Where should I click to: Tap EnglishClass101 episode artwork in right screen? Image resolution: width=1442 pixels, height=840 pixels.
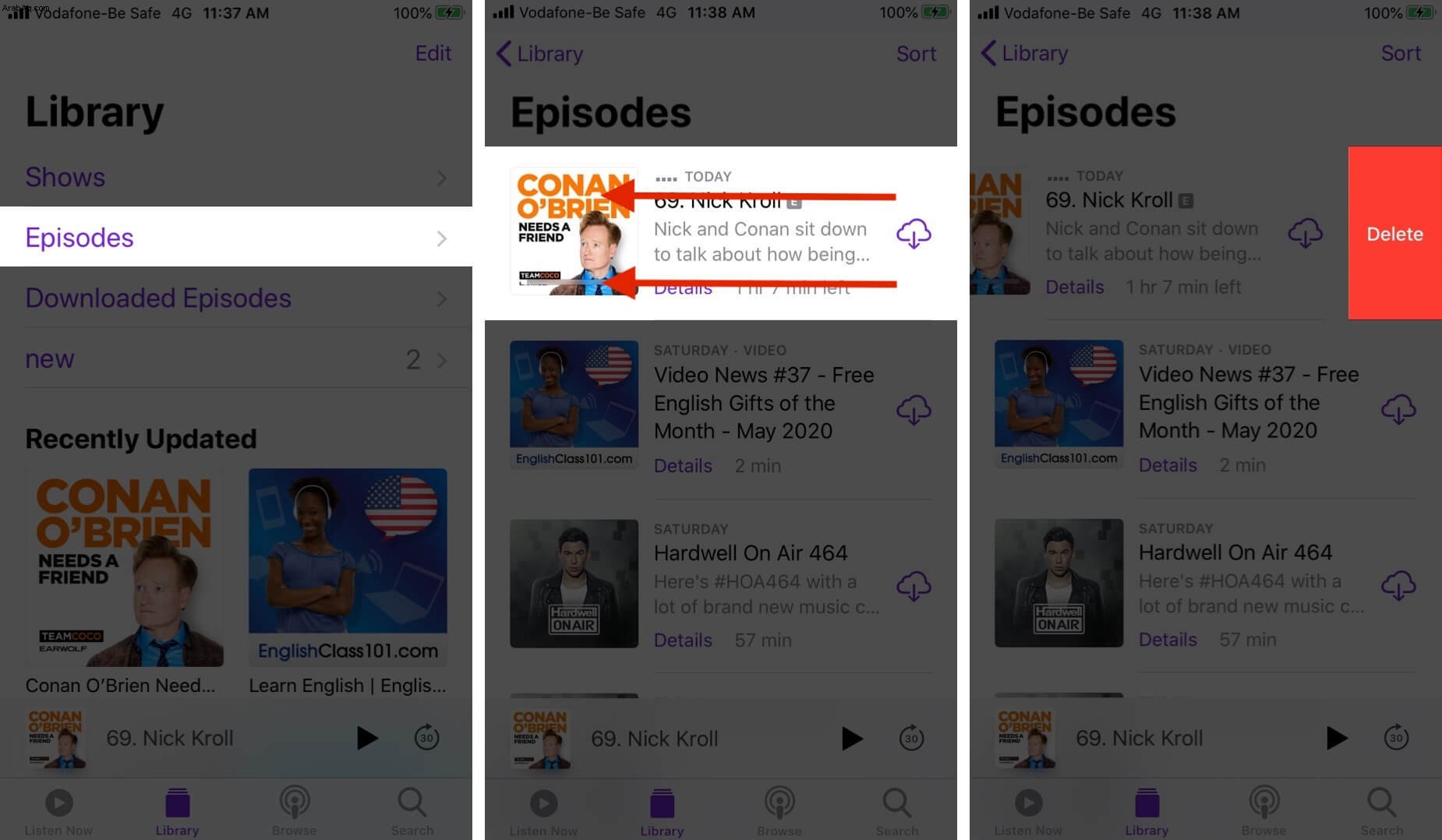point(1059,404)
